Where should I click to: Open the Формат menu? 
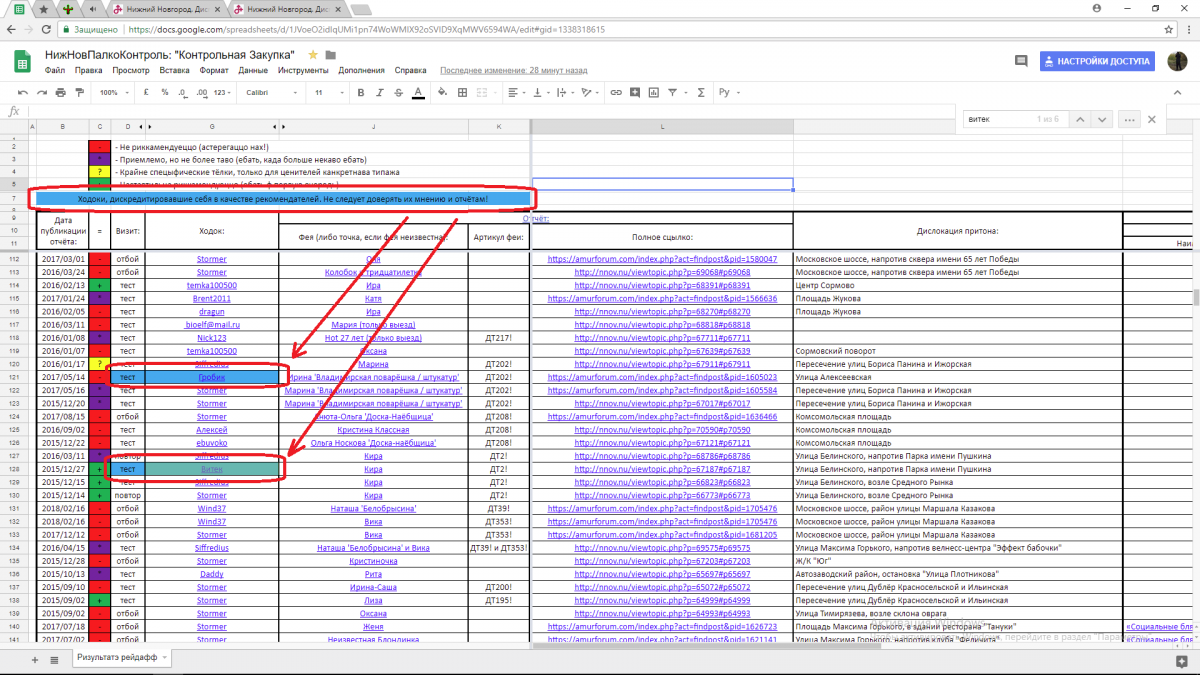[x=213, y=71]
